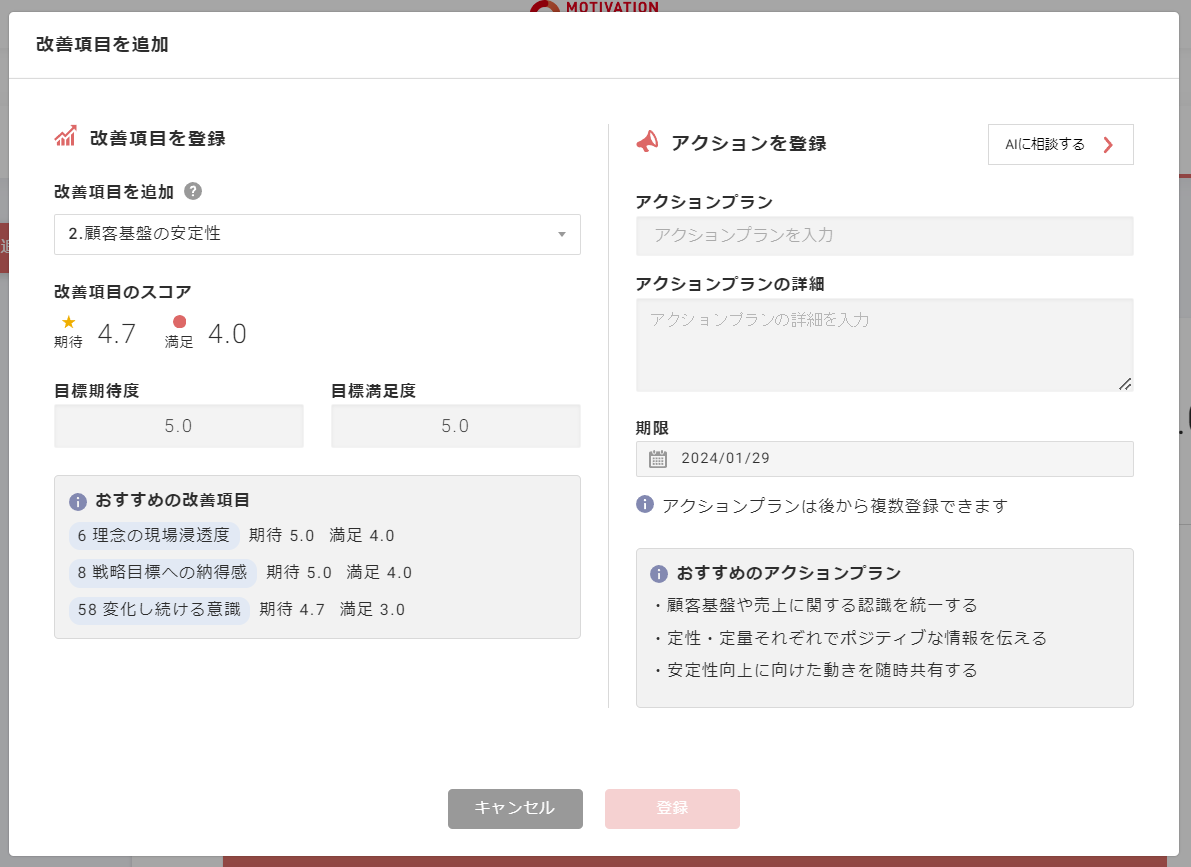
Task: Click the info icon before アクションプランは後から複数登録できます
Action: pyautogui.click(x=643, y=506)
